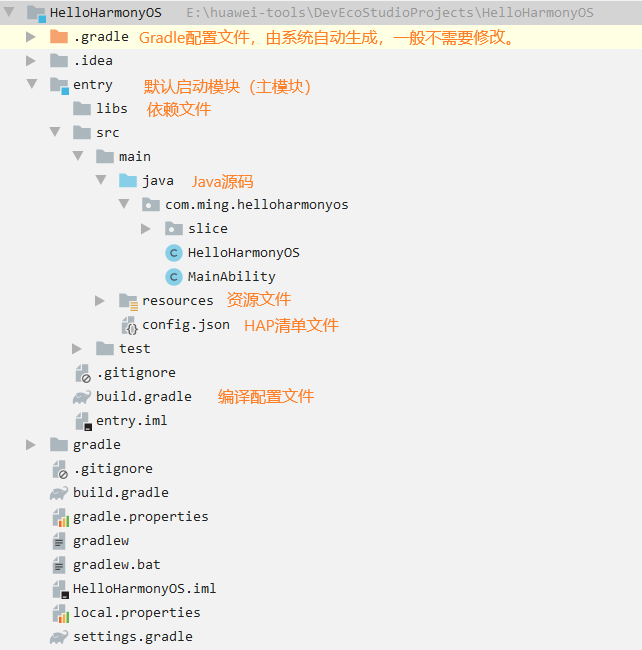Click the HelloHarmonyOS.iml file icon
This screenshot has width=642, height=650.
[61, 589]
